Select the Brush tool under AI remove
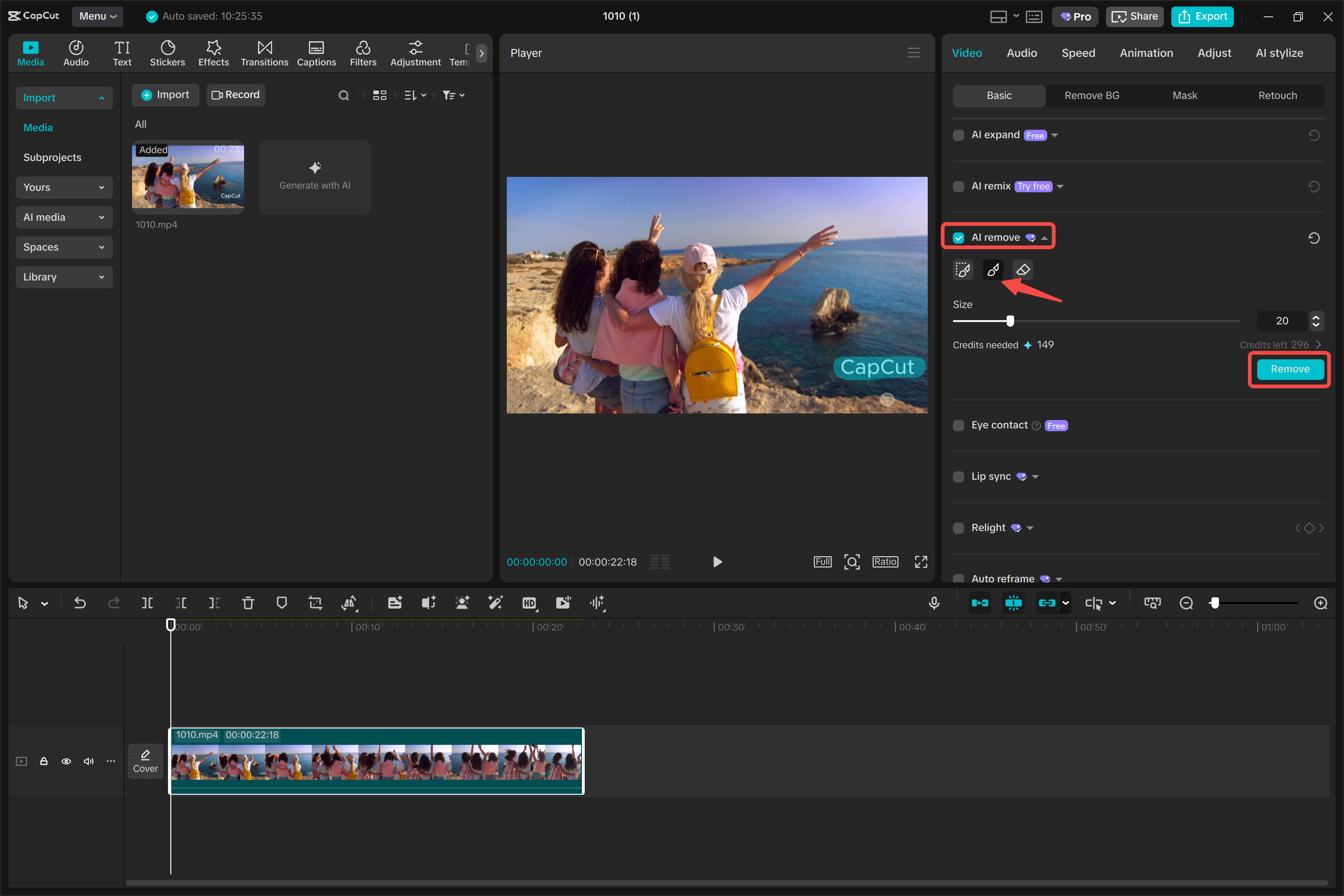Image resolution: width=1344 pixels, height=896 pixels. click(x=993, y=269)
